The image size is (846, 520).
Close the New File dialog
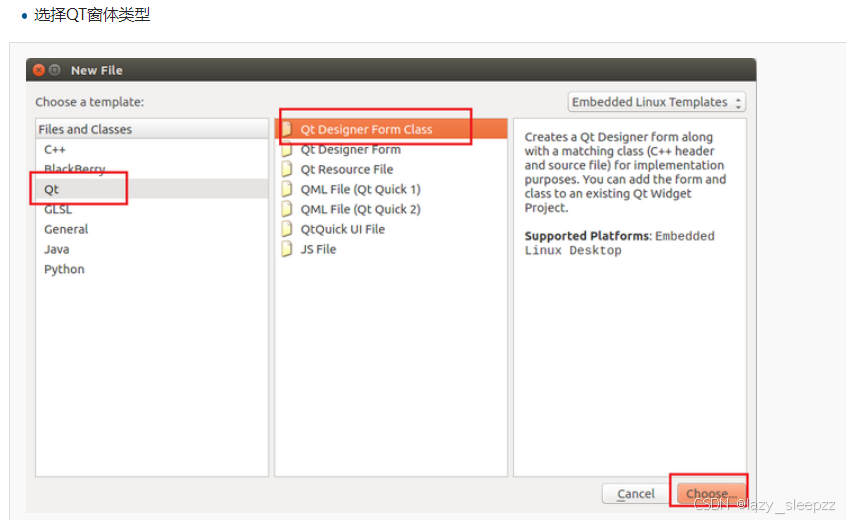pyautogui.click(x=39, y=70)
